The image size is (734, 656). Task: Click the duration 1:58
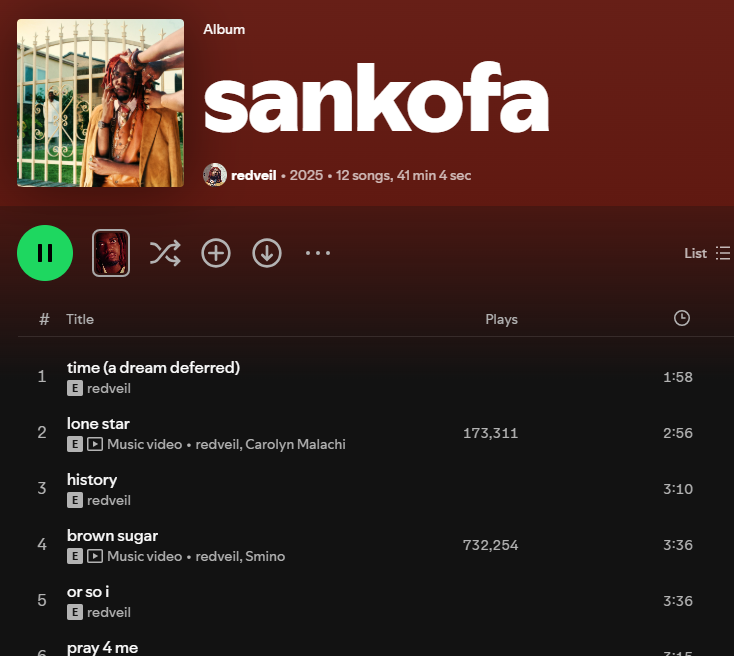point(677,377)
